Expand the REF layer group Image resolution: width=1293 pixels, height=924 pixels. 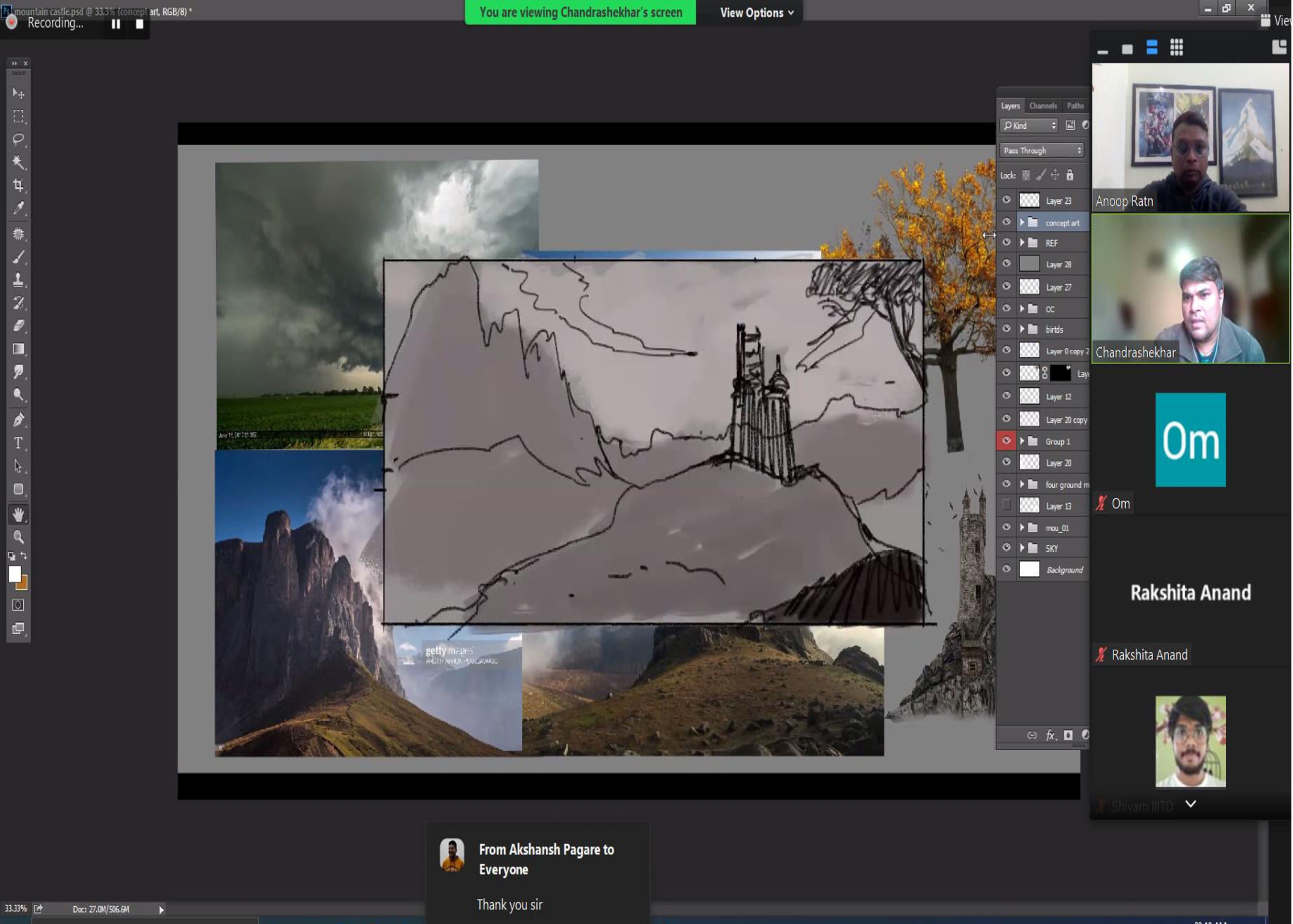[1022, 242]
